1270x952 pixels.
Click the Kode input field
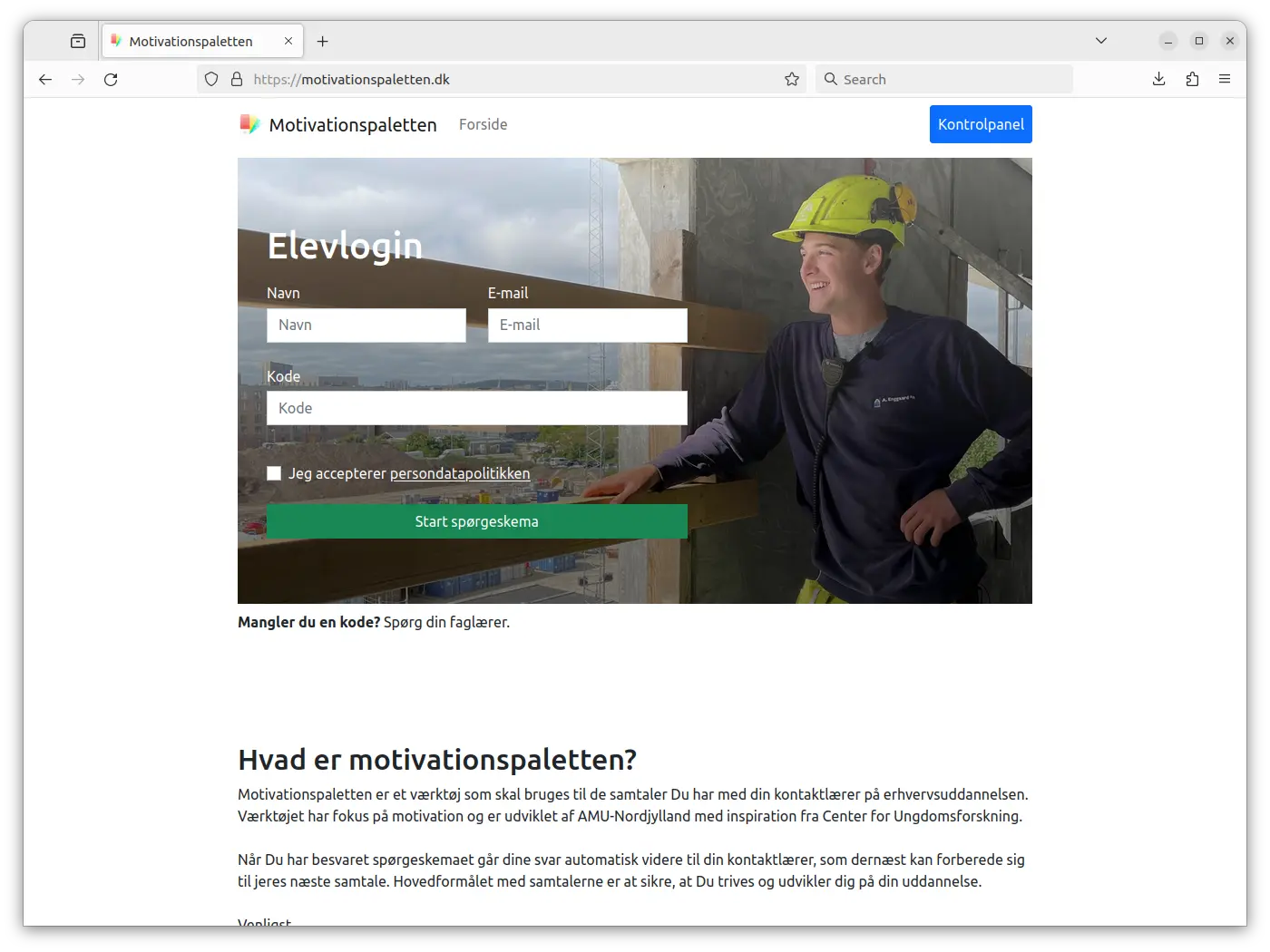click(x=476, y=408)
